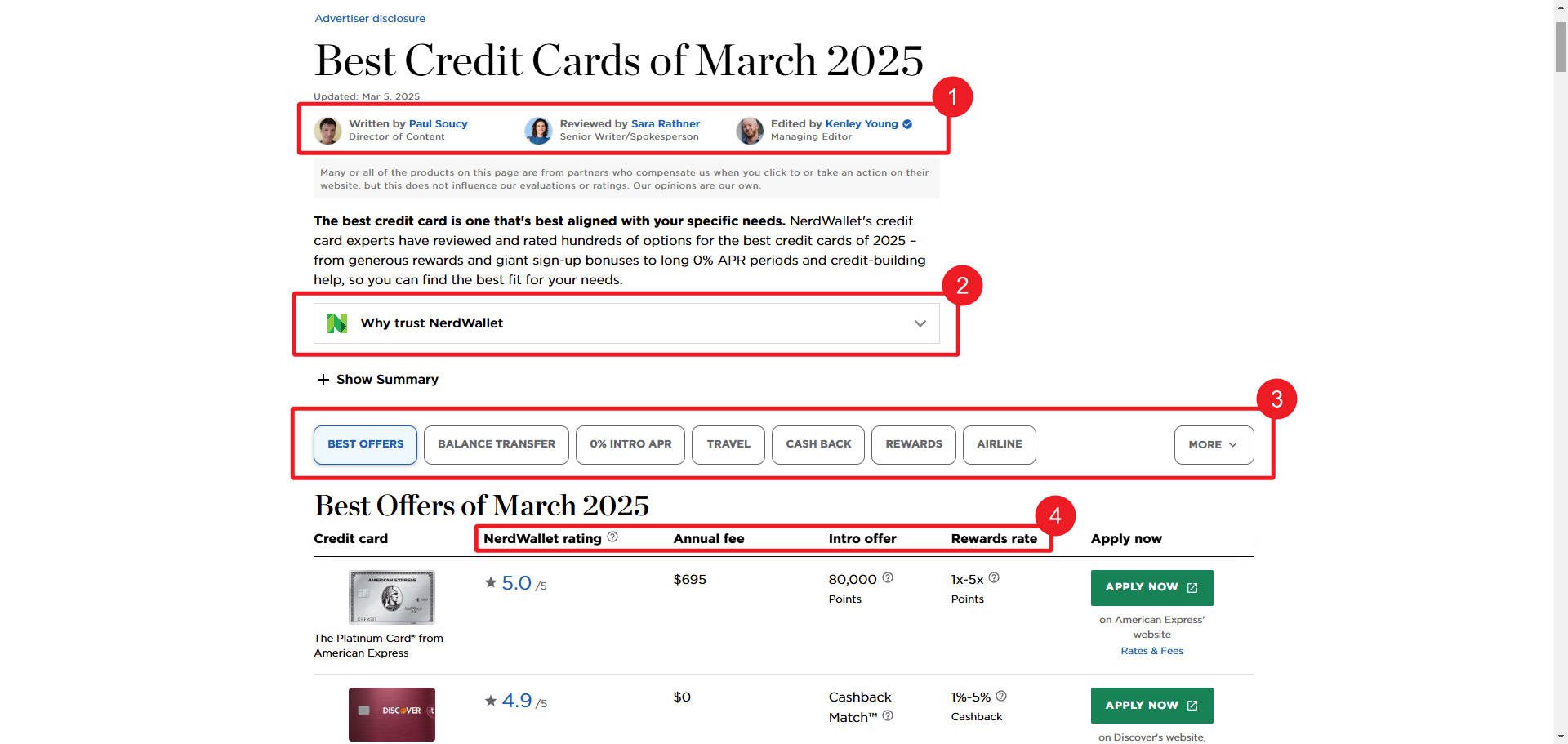Click Paul Soucy's profile photo
The width and height of the screenshot is (1568, 744).
pos(327,131)
